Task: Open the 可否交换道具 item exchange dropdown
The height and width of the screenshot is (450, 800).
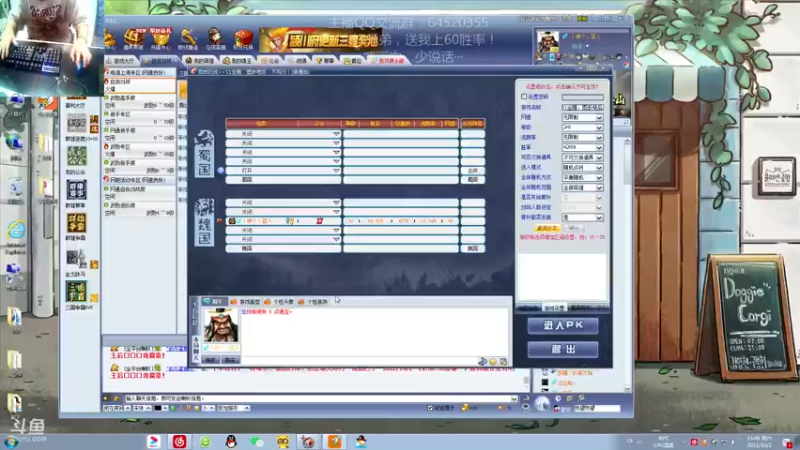Action: pyautogui.click(x=582, y=158)
